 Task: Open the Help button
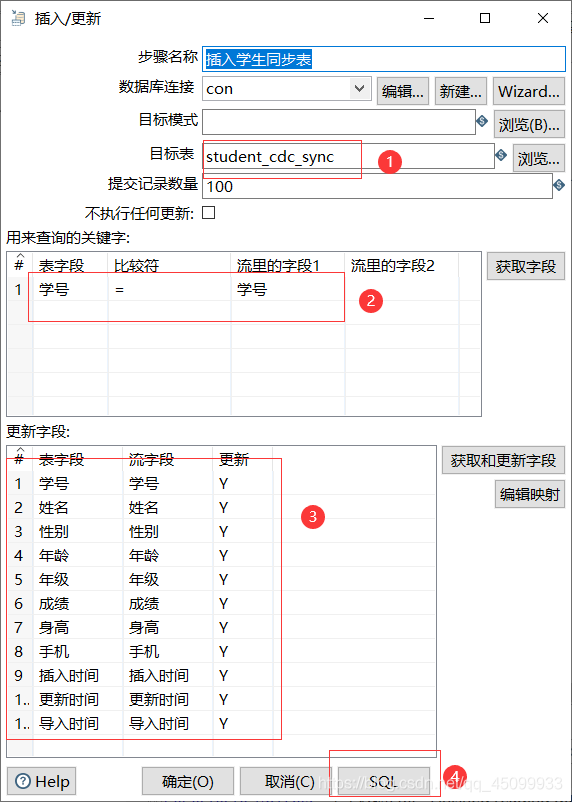coord(42,781)
